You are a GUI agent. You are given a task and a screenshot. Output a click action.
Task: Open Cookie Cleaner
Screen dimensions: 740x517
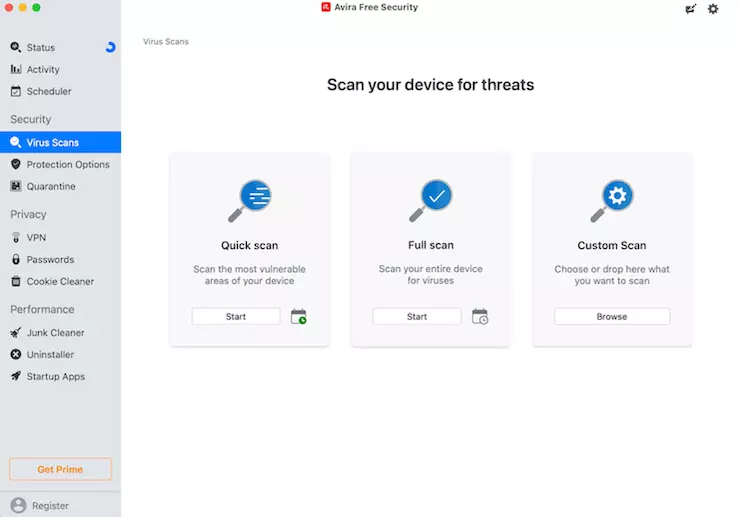pyautogui.click(x=60, y=281)
